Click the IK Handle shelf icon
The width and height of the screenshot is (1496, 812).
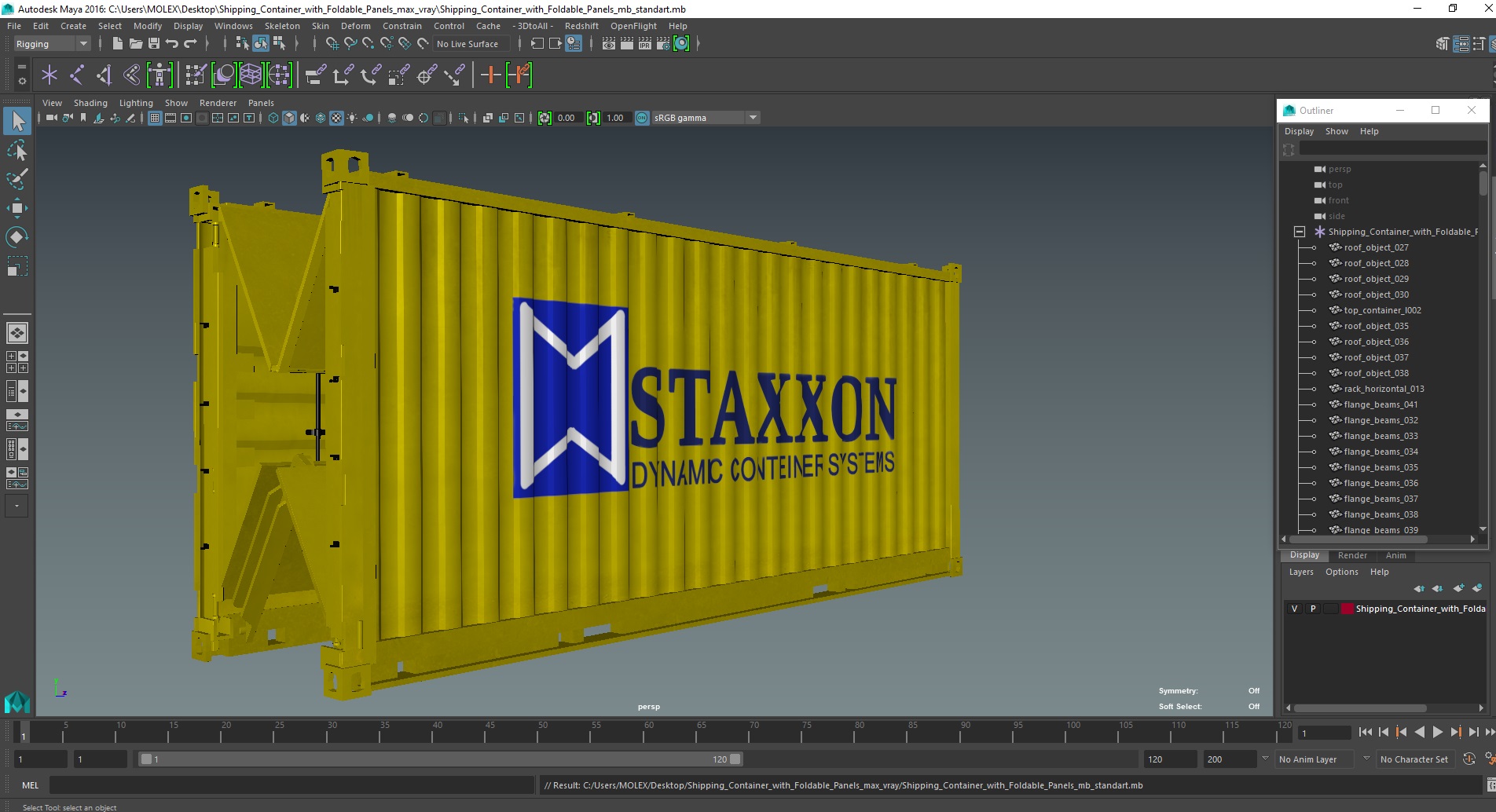pyautogui.click(x=104, y=75)
